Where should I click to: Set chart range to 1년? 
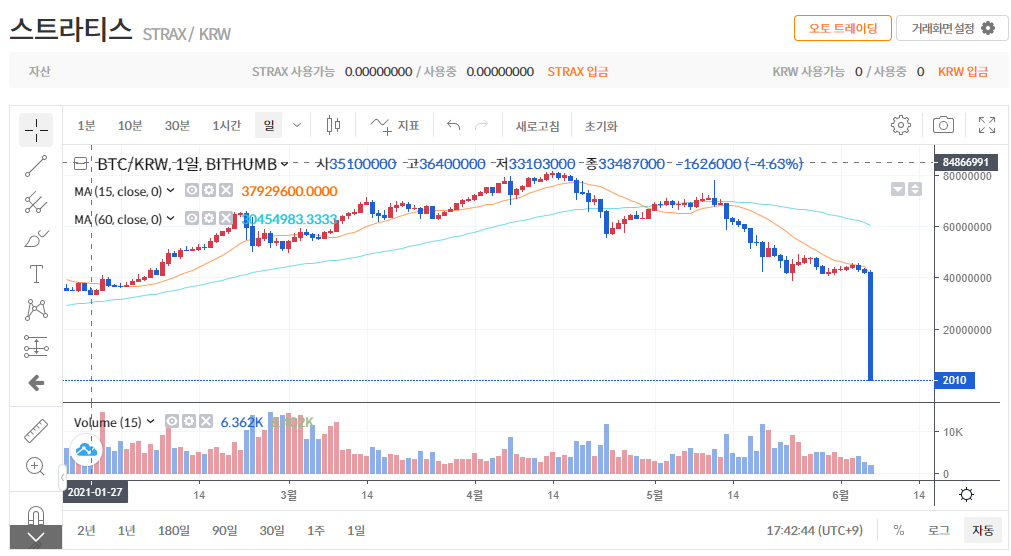click(x=126, y=530)
